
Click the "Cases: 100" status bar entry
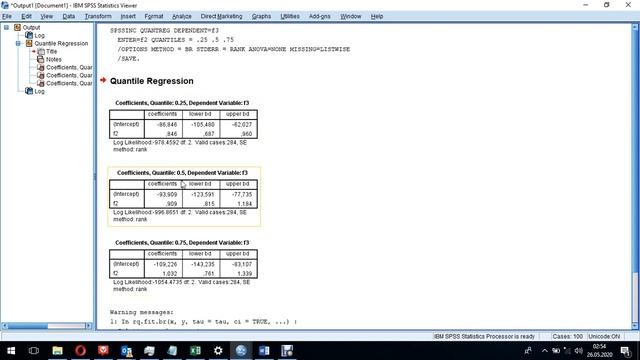[x=567, y=336]
